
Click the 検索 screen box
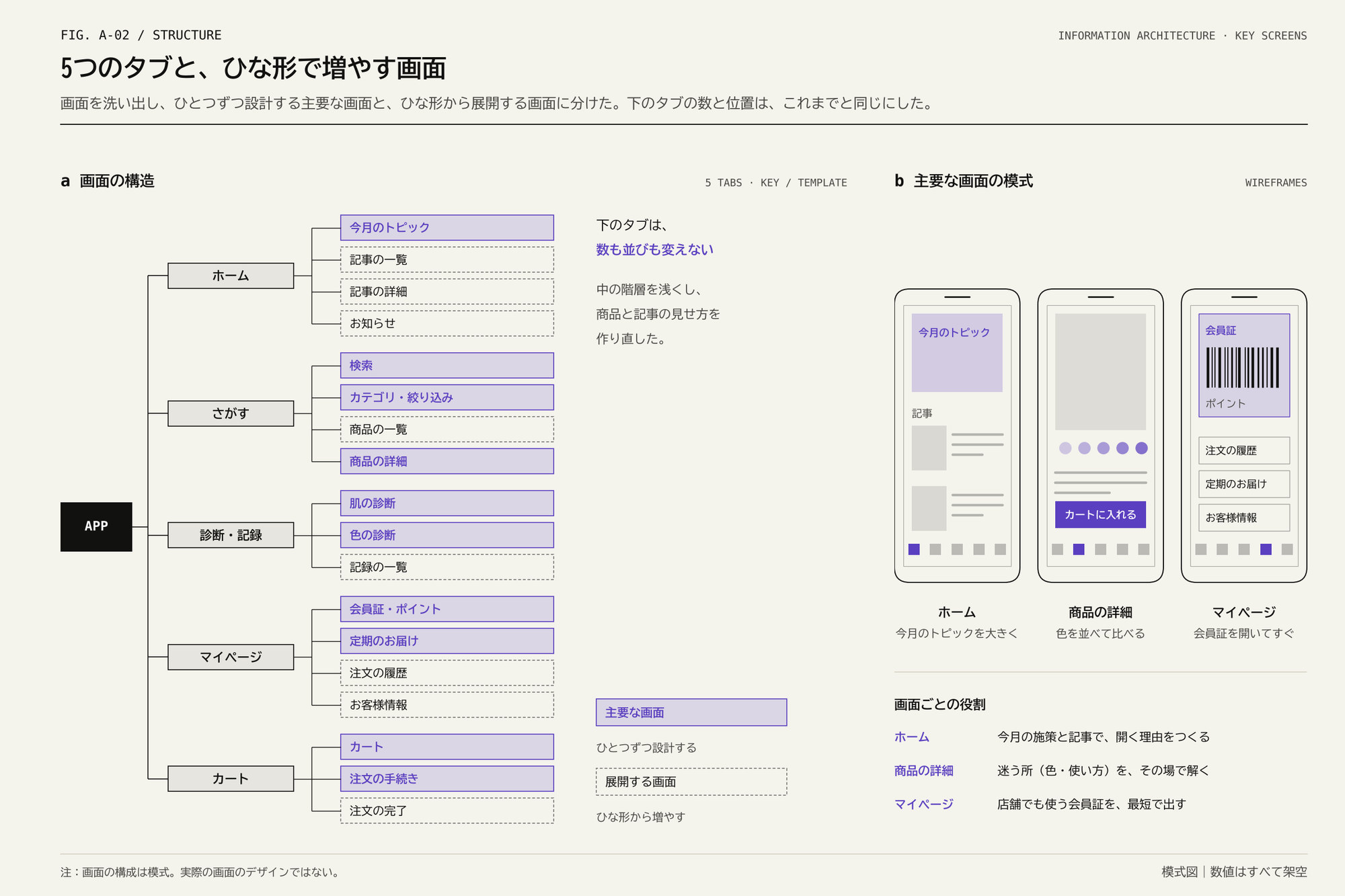(x=447, y=365)
